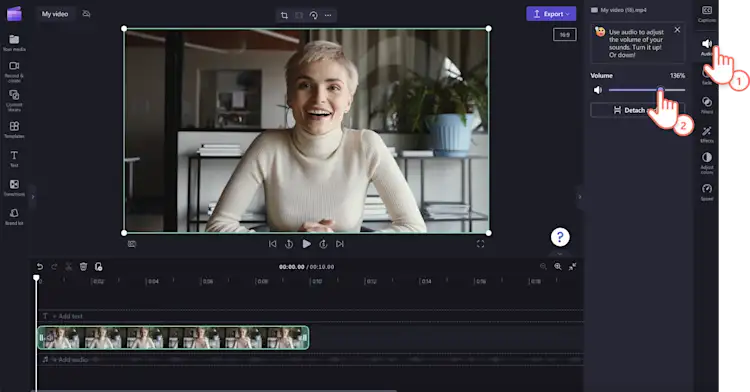Mute audio with the volume speaker icon
Image resolution: width=750 pixels, height=392 pixels.
597,90
